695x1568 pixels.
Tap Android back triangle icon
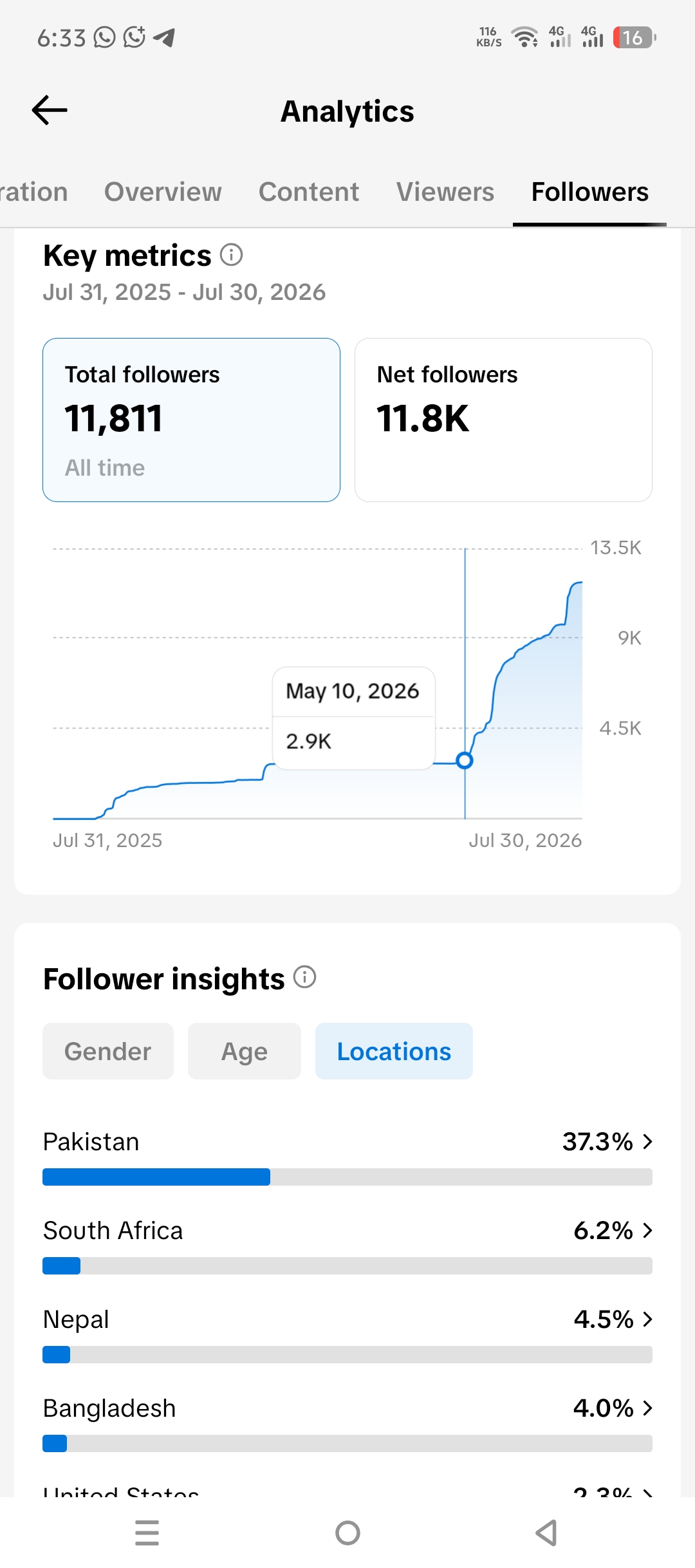(x=546, y=1533)
